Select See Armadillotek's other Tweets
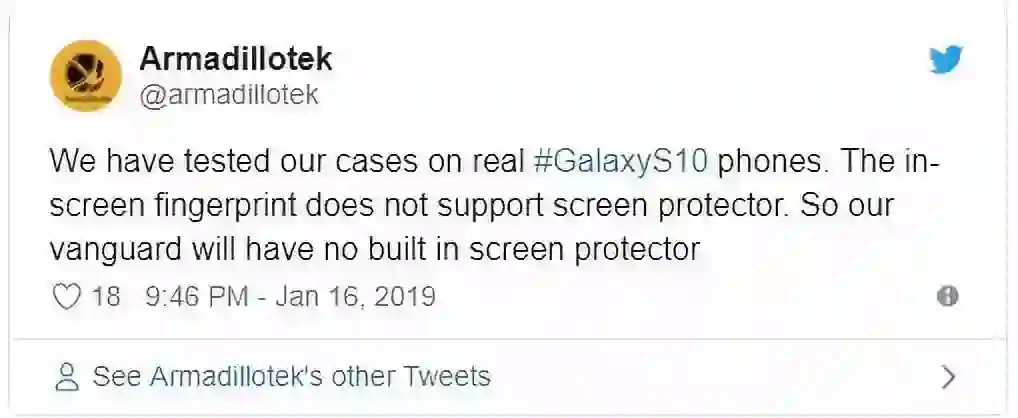Screen dimensions: 1018x418 click(x=292, y=376)
